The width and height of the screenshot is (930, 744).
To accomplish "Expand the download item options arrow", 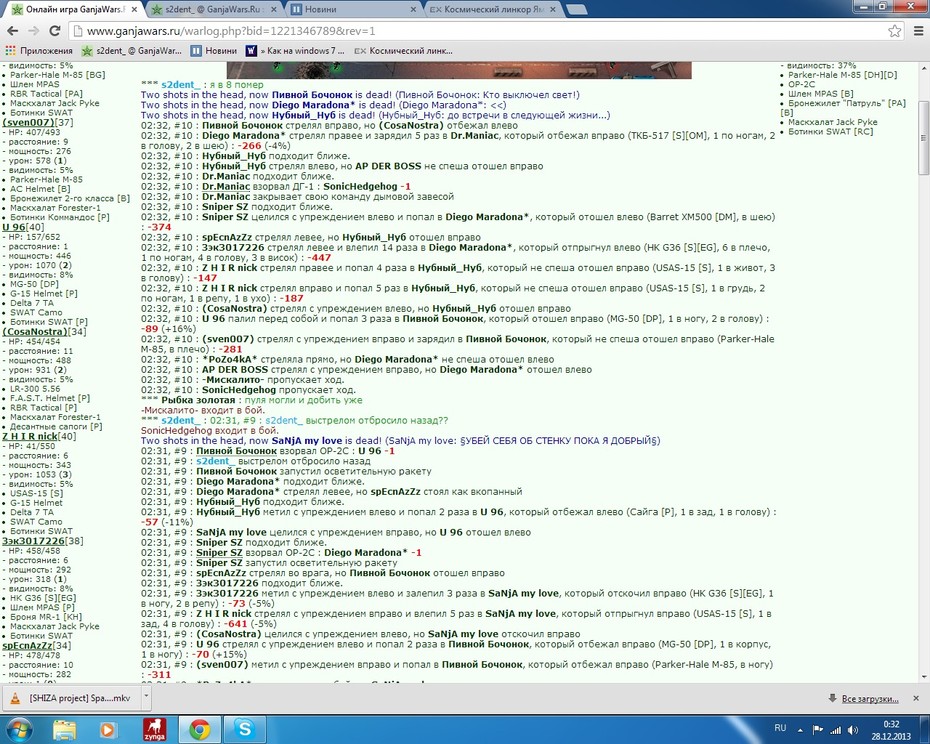I will pos(145,698).
